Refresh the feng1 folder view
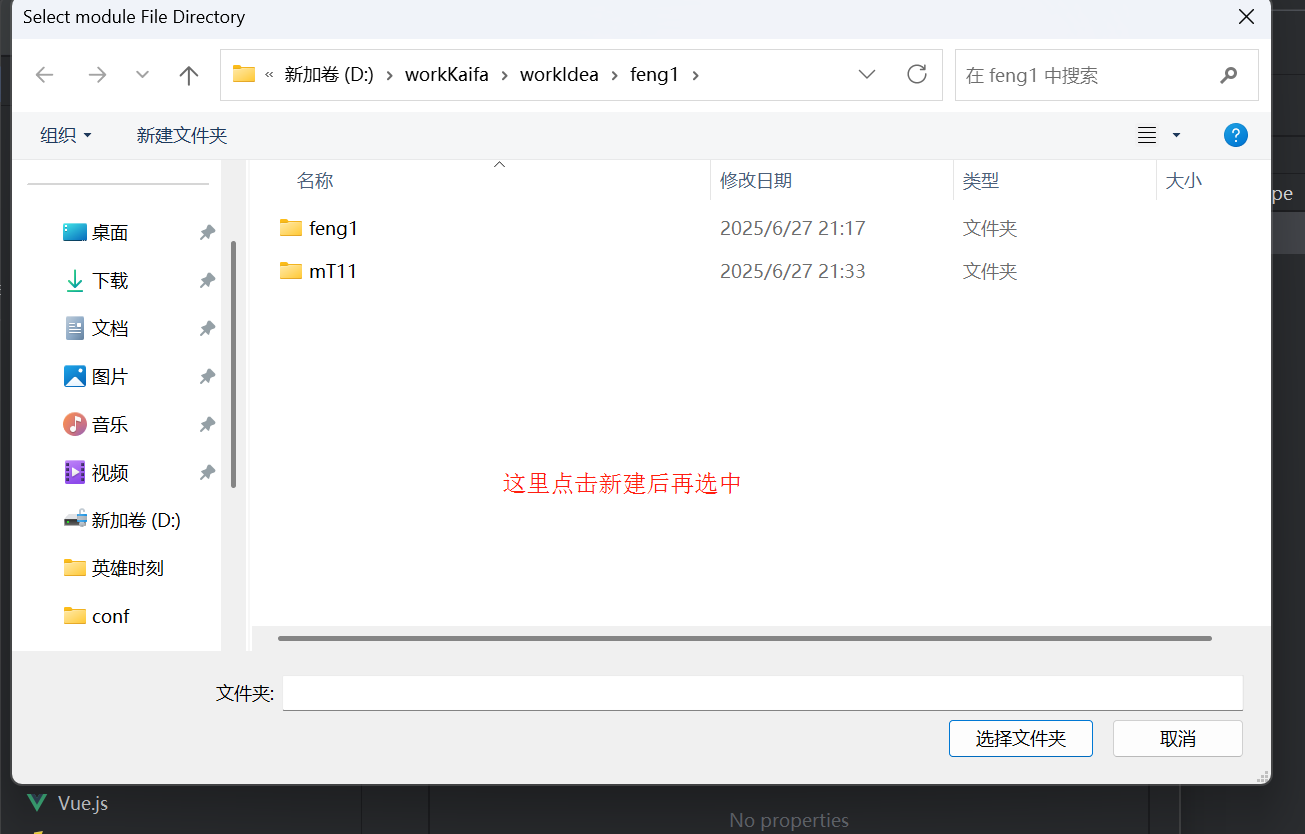The height and width of the screenshot is (834, 1305). (916, 75)
